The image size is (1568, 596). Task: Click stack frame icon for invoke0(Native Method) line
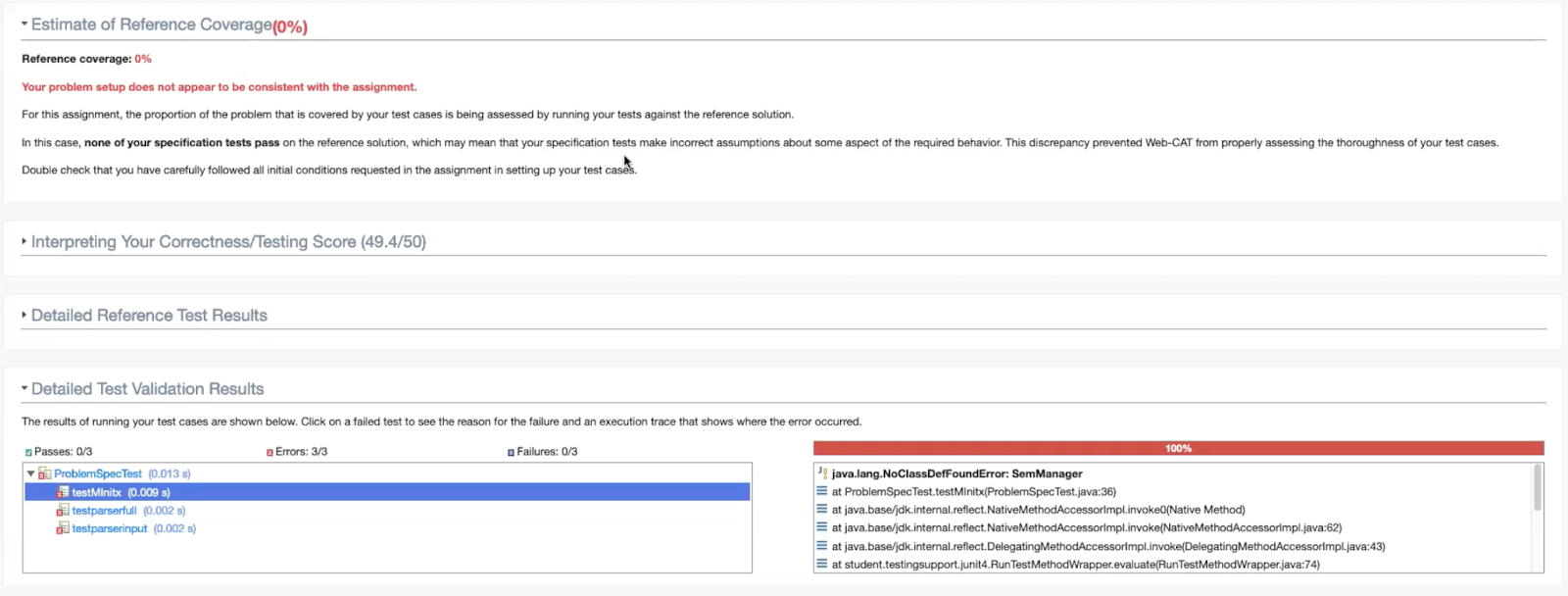pos(822,510)
